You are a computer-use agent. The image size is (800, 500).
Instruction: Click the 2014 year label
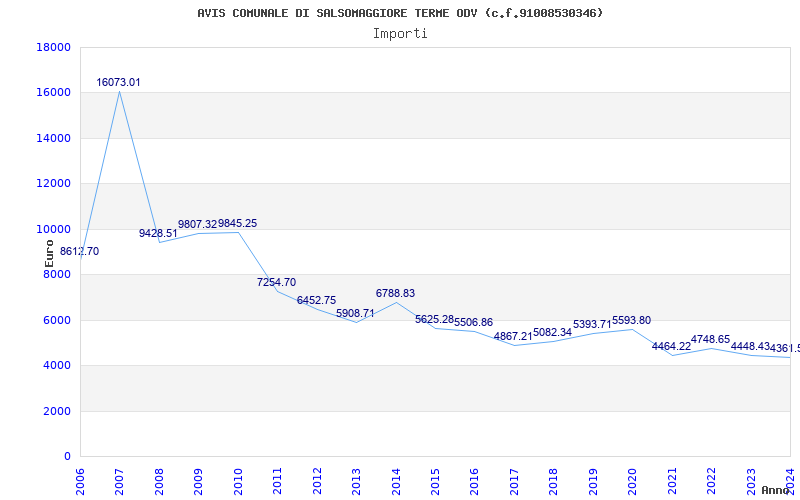[396, 481]
